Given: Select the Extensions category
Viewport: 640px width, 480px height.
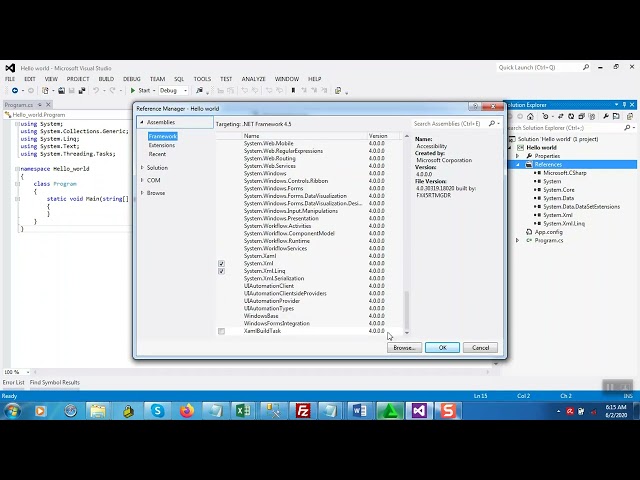Looking at the screenshot, I should (162, 145).
